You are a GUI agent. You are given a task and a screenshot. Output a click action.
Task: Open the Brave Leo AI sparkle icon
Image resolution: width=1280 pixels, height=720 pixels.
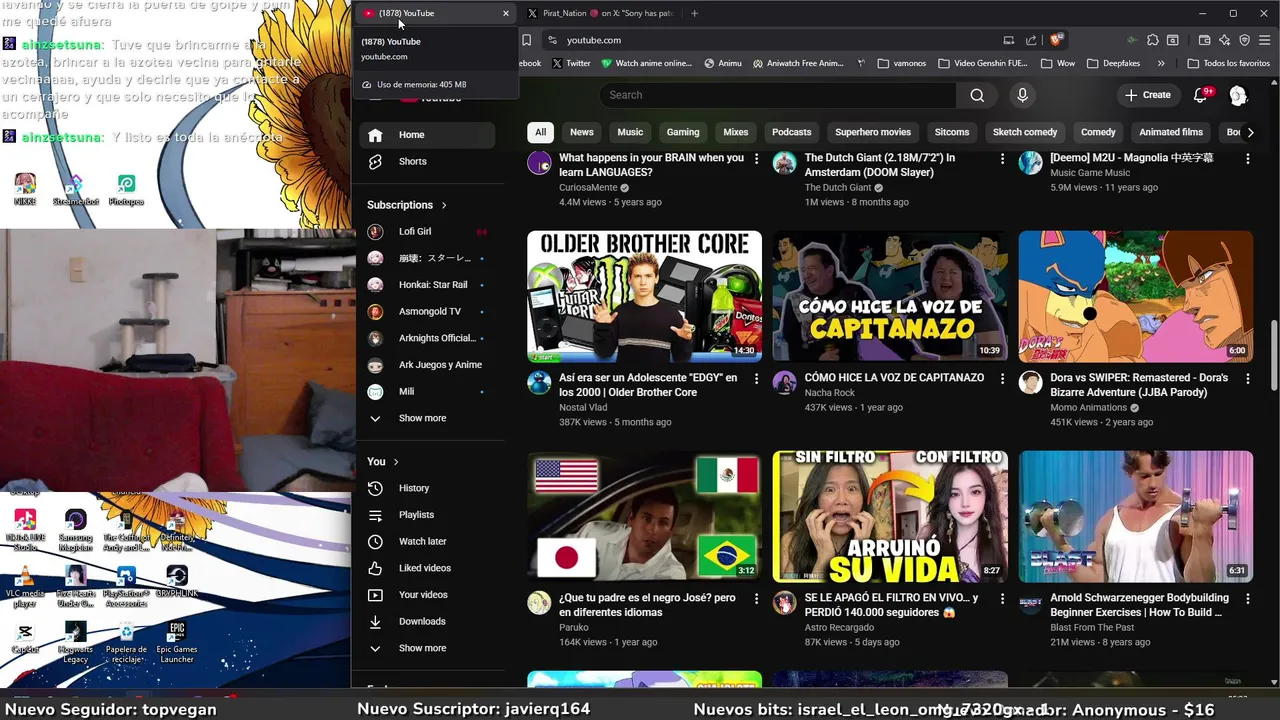pyautogui.click(x=1224, y=40)
